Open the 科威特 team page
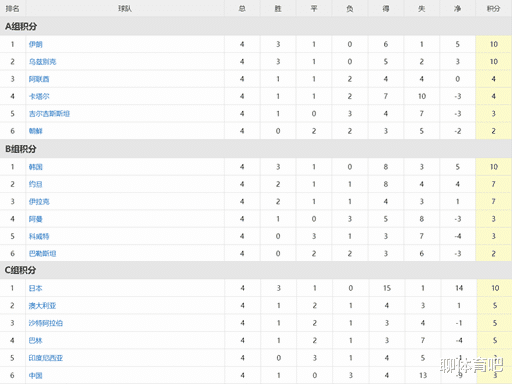512x384 pixels. coord(39,236)
